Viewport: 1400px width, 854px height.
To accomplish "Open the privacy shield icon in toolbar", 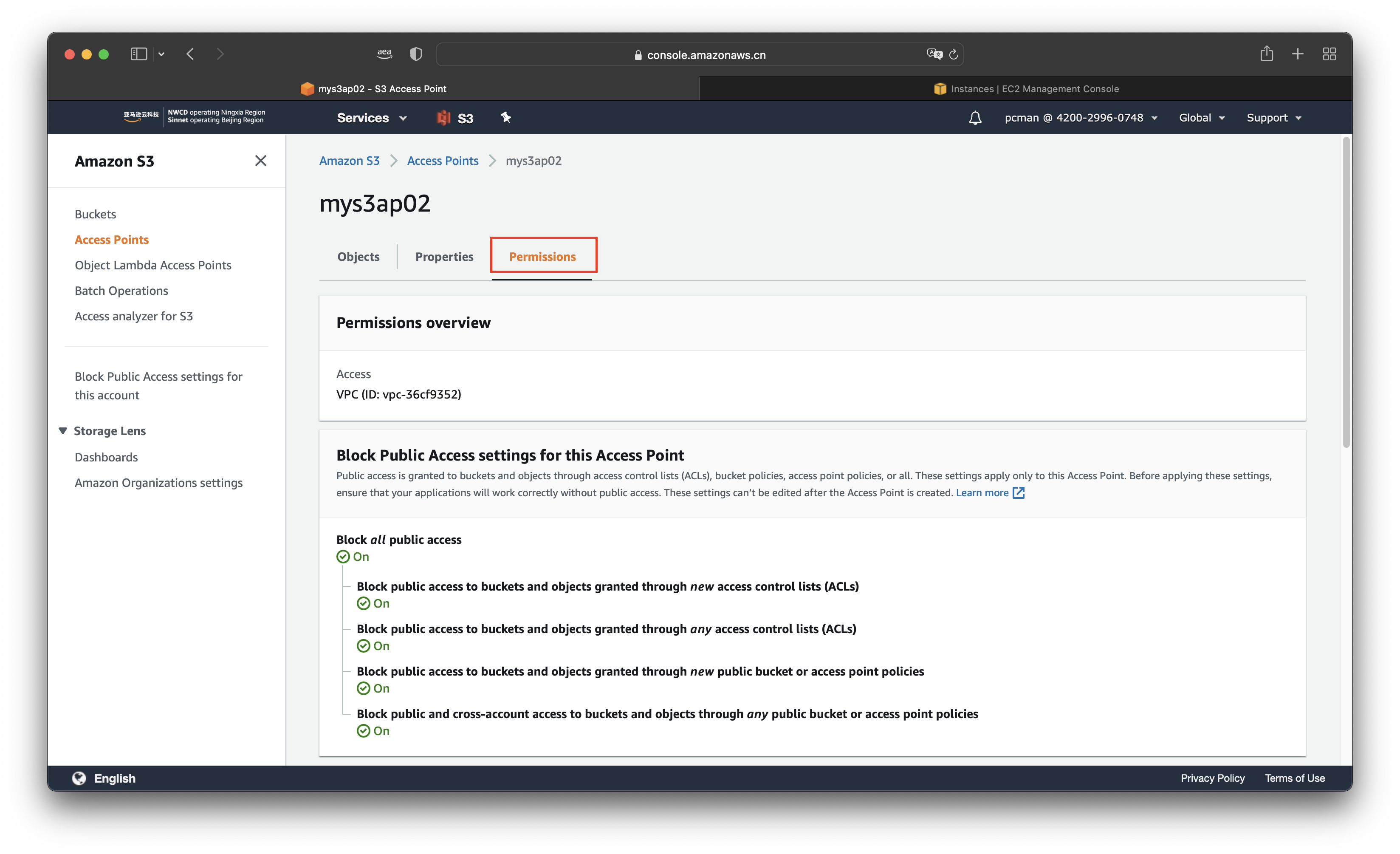I will [416, 54].
